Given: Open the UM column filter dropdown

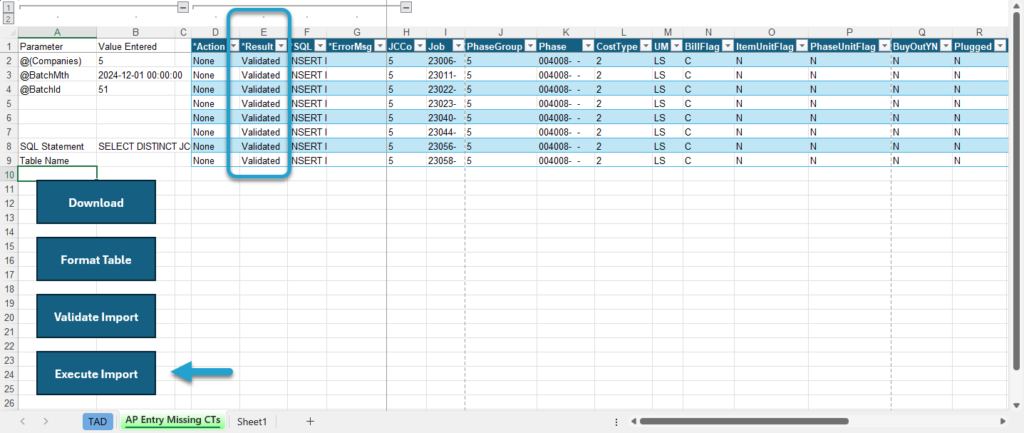Looking at the screenshot, I should point(676,46).
